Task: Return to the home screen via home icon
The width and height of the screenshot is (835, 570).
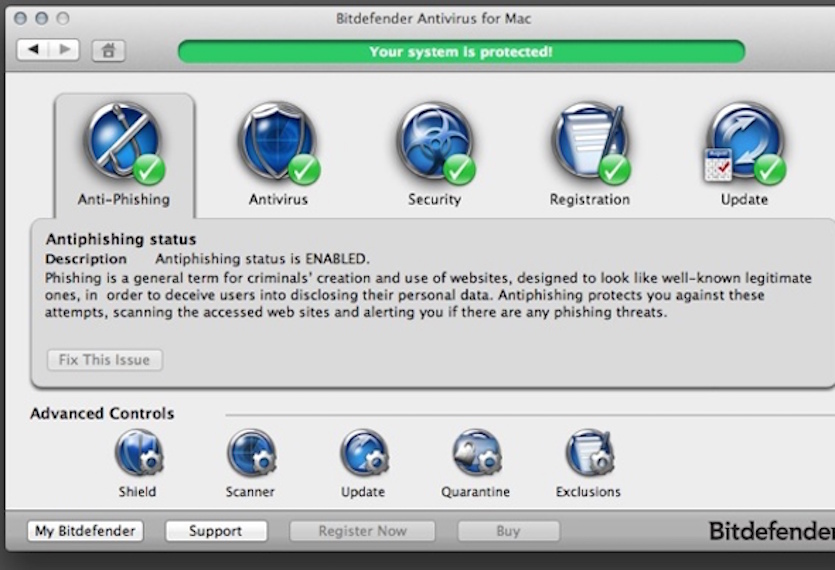Action: coord(109,51)
